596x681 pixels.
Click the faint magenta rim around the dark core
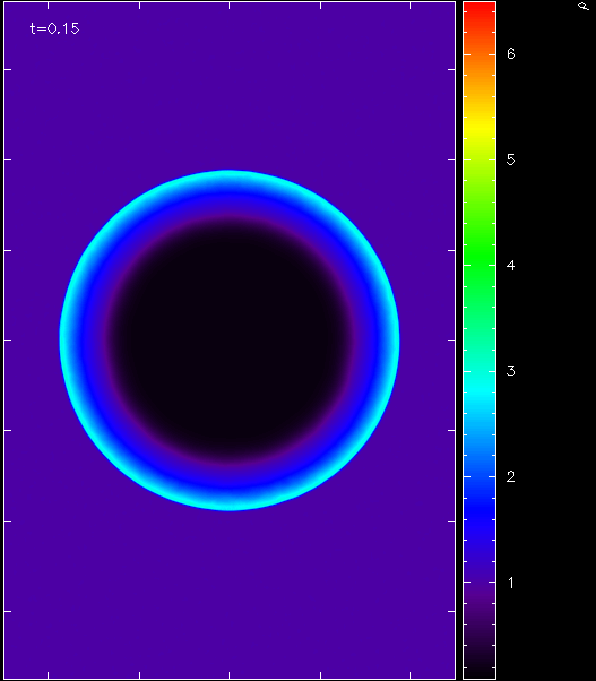pyautogui.click(x=229, y=219)
